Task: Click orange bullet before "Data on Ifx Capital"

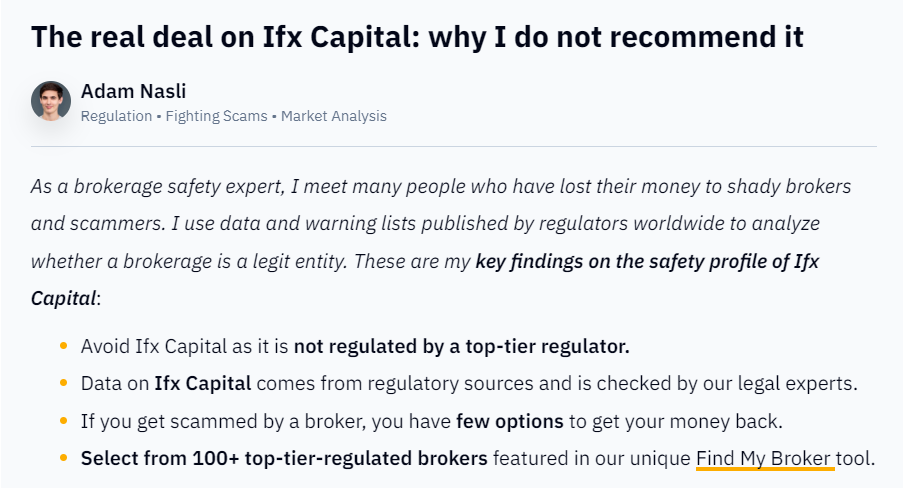Action: 63,384
